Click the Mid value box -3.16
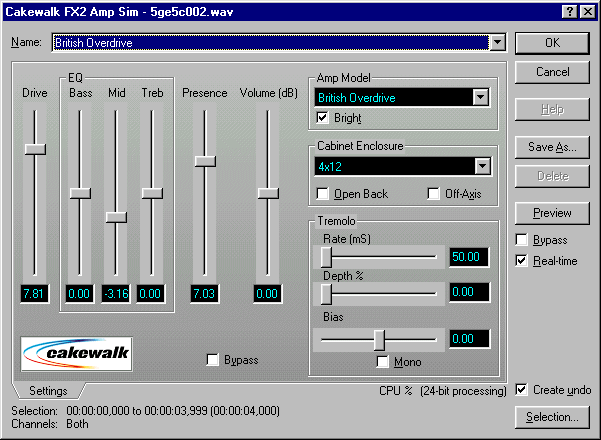 point(116,294)
